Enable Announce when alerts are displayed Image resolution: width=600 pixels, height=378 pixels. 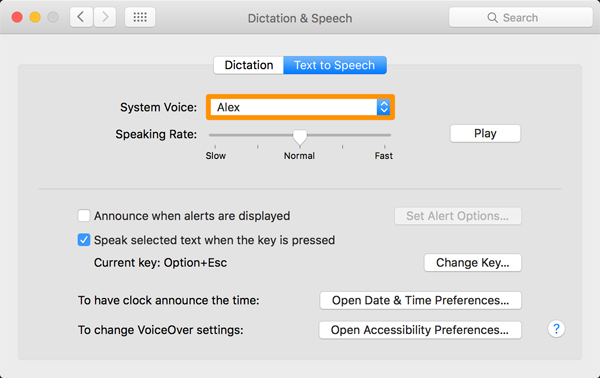pyautogui.click(x=84, y=216)
